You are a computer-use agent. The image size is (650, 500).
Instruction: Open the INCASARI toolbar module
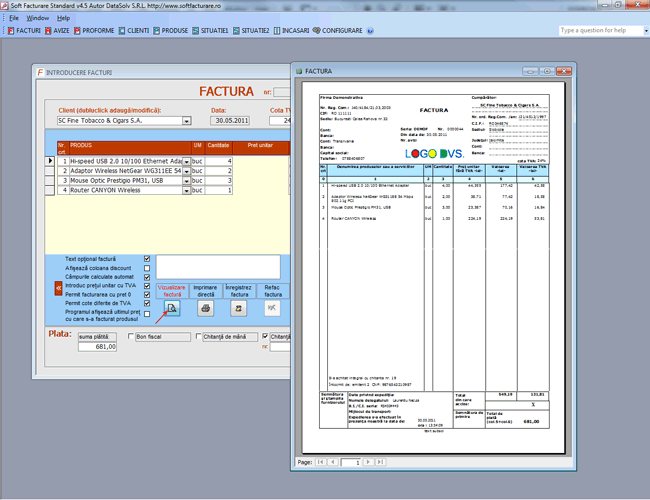pos(291,31)
